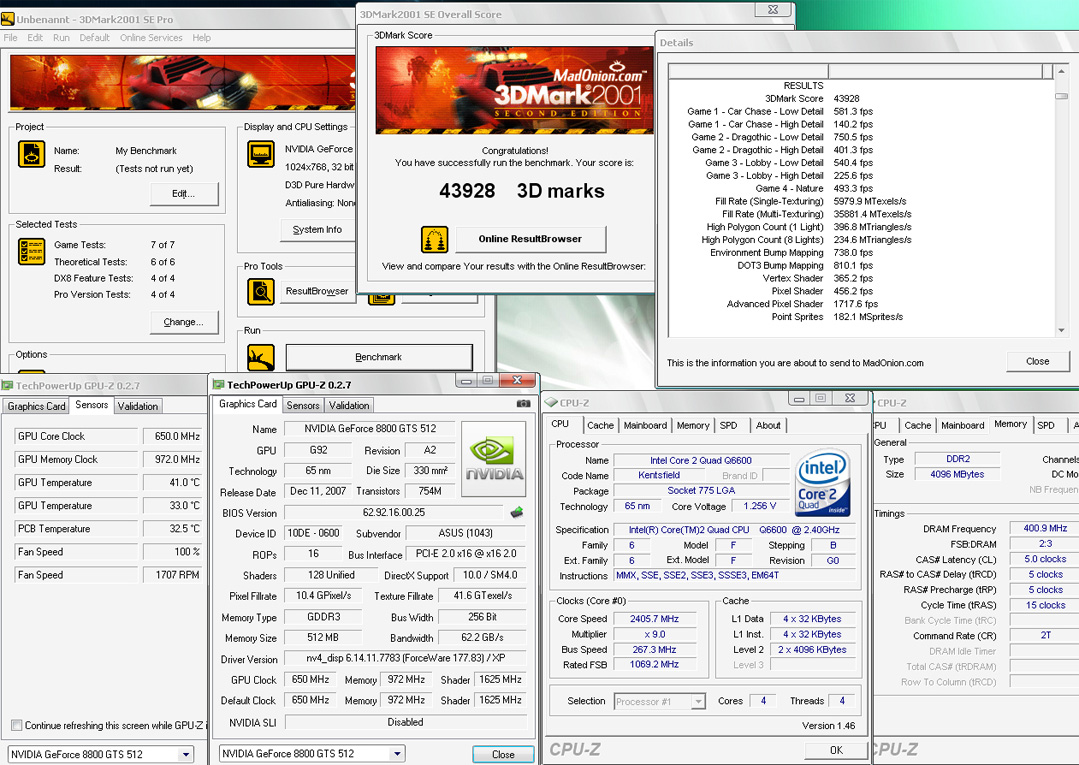Open the Run menu in 3DMark2001
This screenshot has width=1079, height=765.
pyautogui.click(x=61, y=38)
